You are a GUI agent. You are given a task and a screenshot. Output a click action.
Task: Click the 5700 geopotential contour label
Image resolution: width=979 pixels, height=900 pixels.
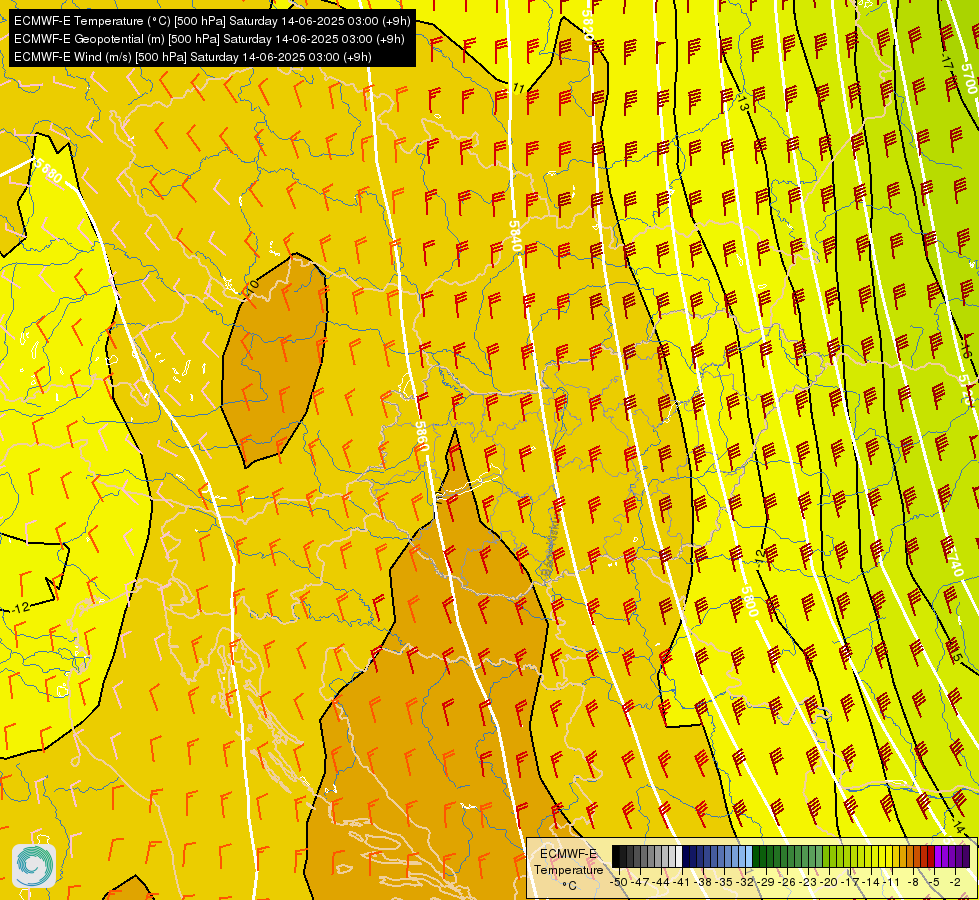coord(968,79)
